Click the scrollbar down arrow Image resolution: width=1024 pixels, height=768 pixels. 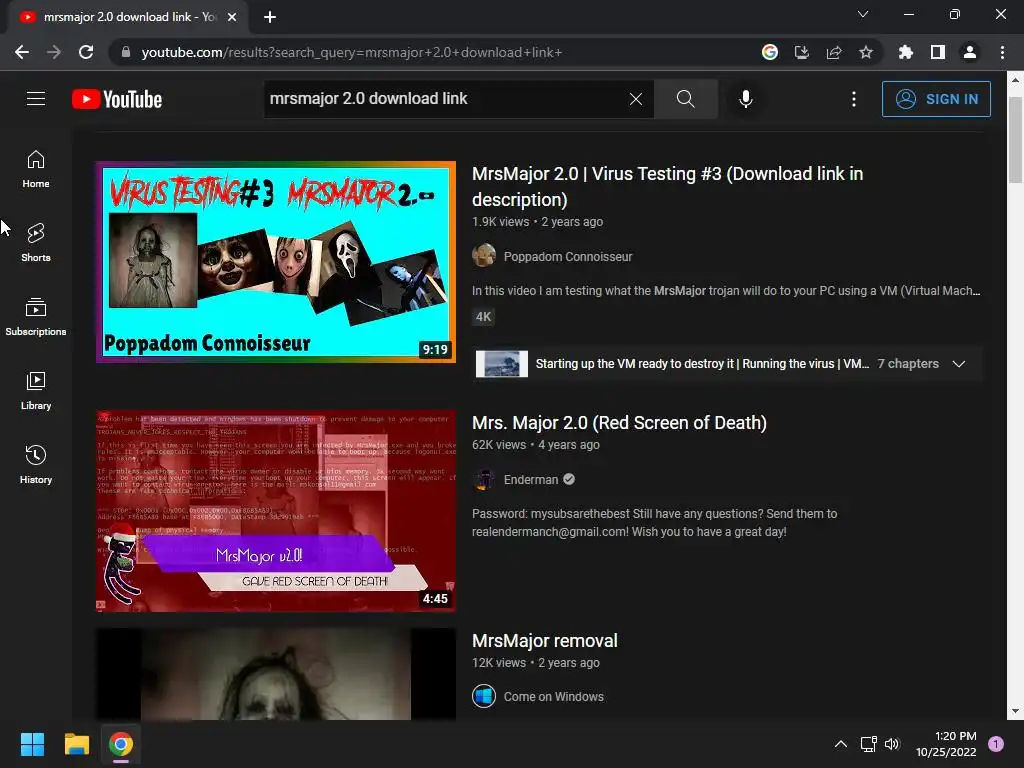coord(1015,711)
